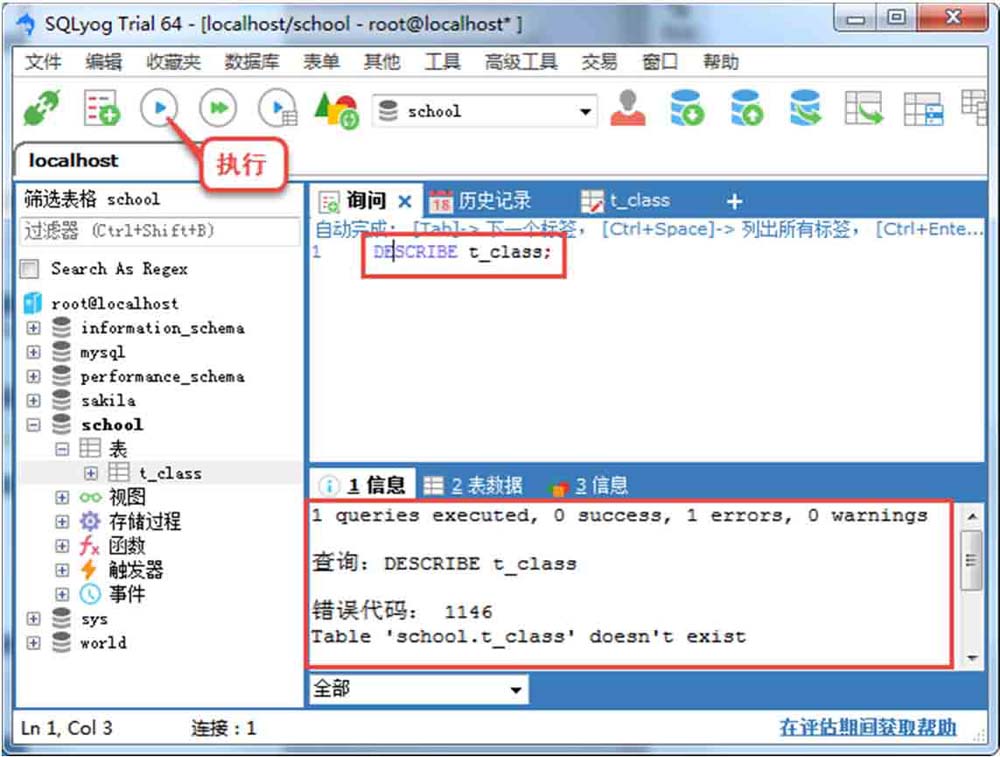Select the world database in tree

(103, 643)
